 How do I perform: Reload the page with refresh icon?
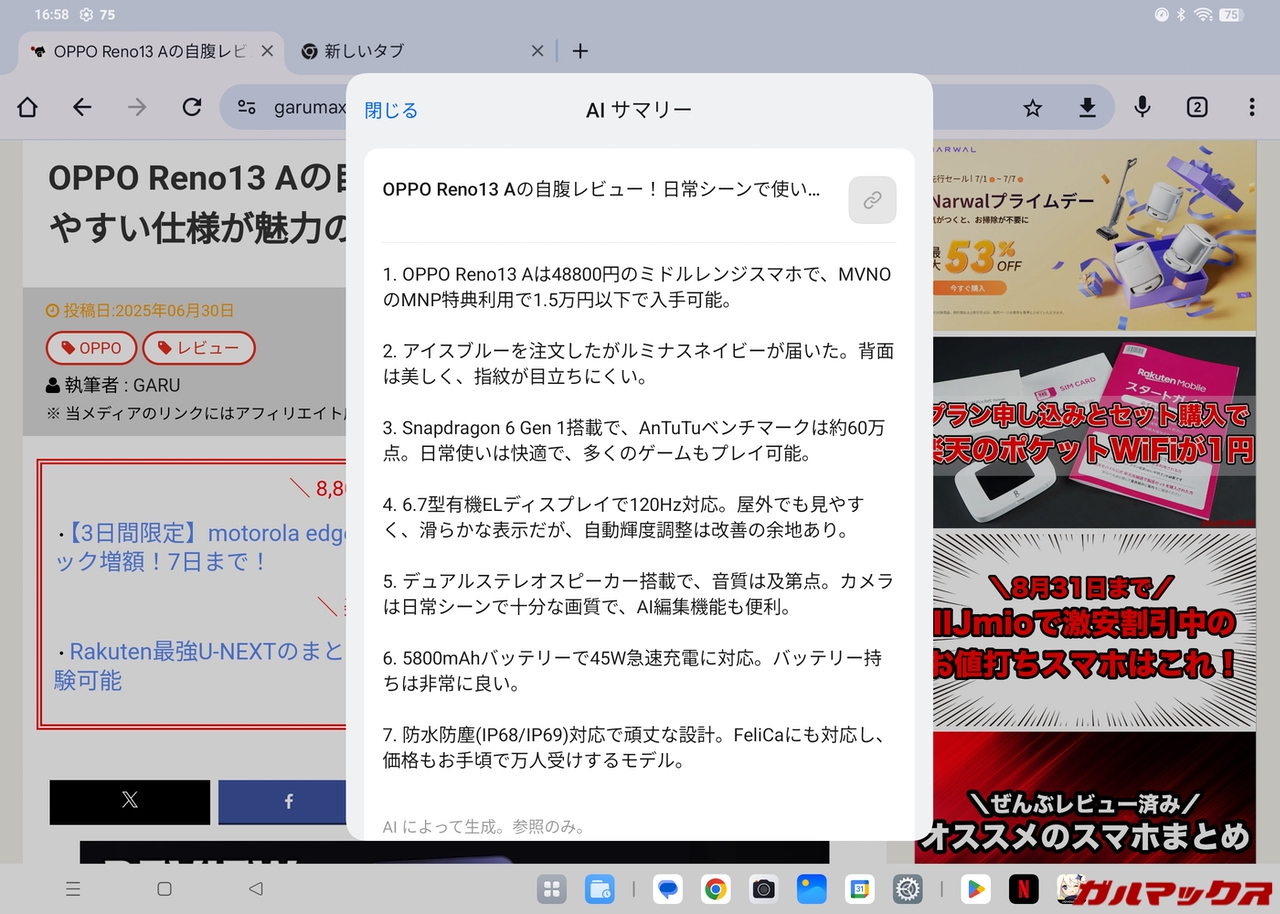192,107
